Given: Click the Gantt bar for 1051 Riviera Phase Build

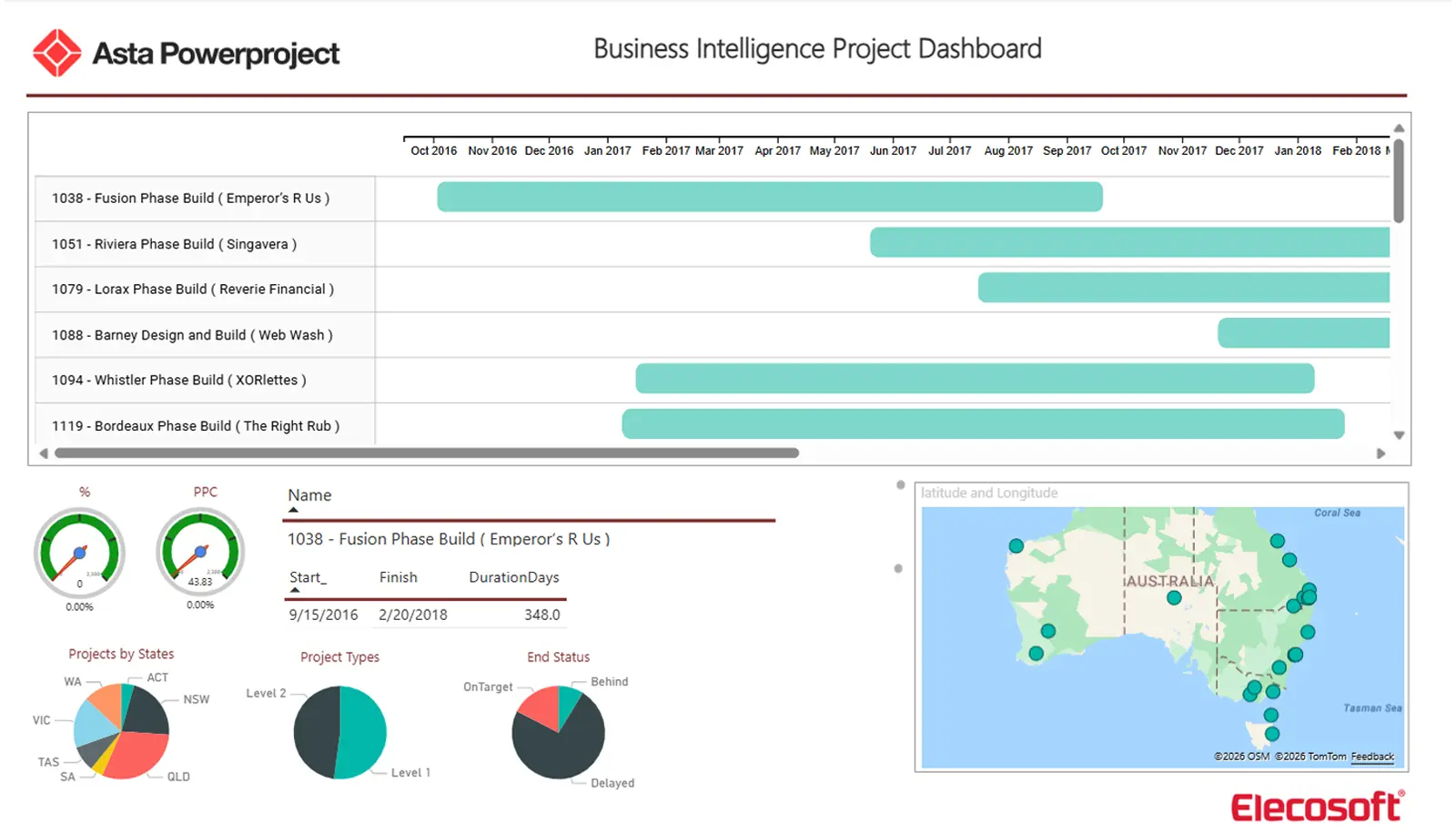Looking at the screenshot, I should (1128, 242).
